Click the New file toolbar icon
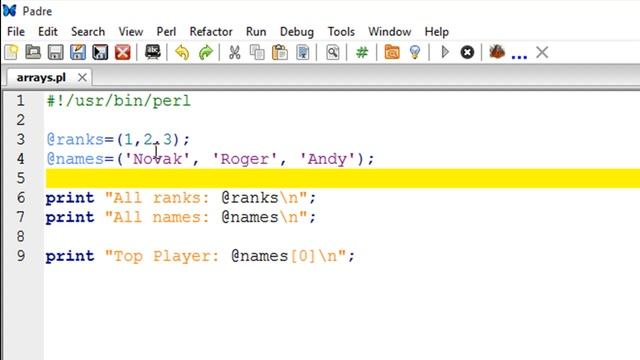 (x=11, y=53)
